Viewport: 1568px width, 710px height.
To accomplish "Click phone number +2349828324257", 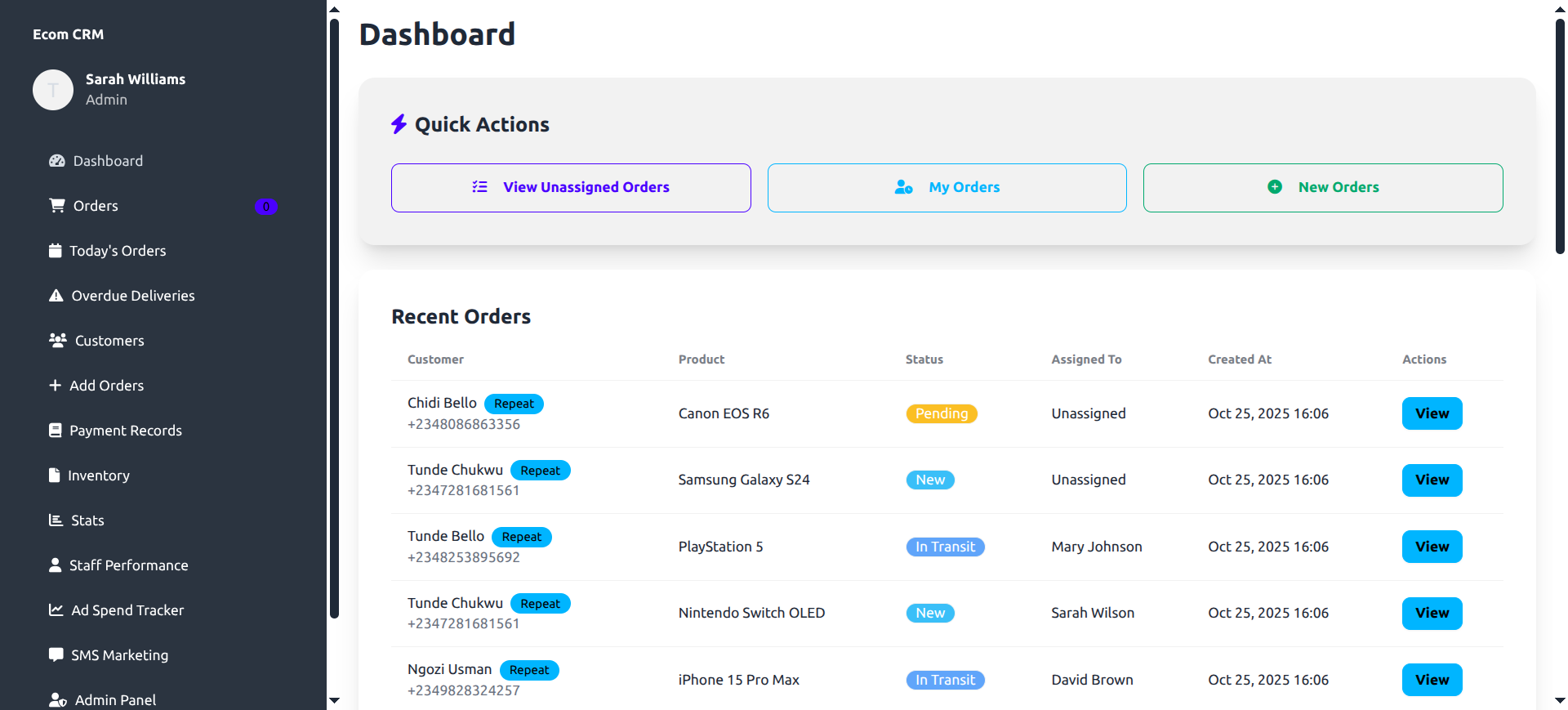I will 464,690.
